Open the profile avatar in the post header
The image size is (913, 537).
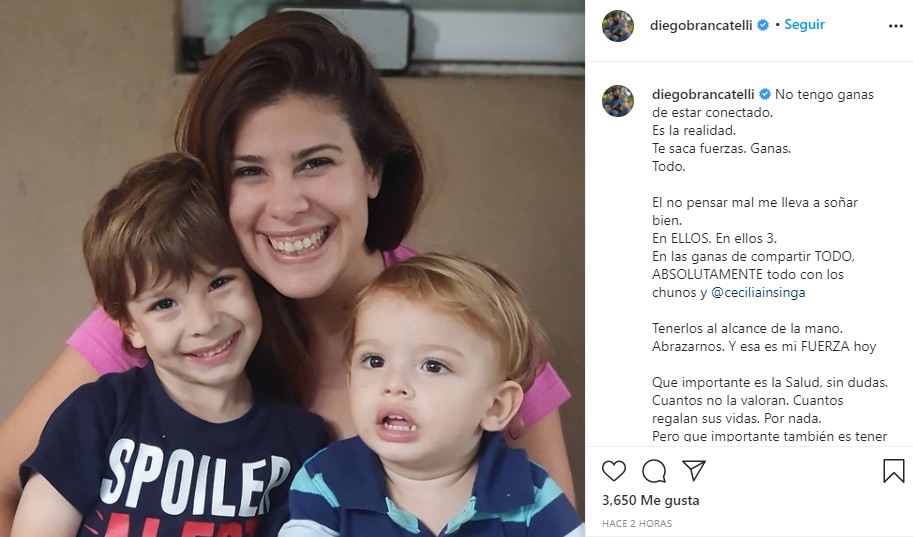pyautogui.click(x=618, y=26)
